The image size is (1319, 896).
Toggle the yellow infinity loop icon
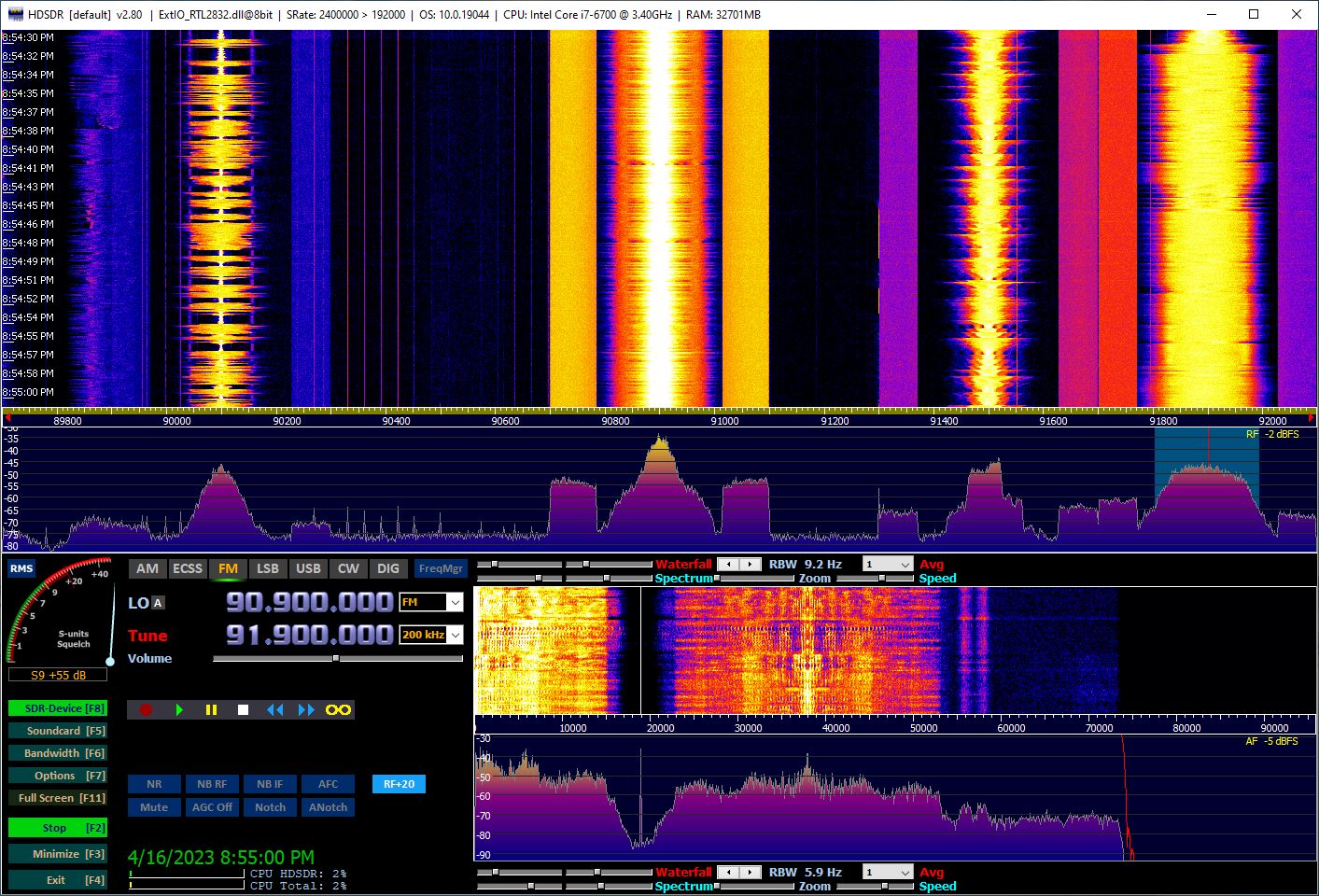point(338,710)
